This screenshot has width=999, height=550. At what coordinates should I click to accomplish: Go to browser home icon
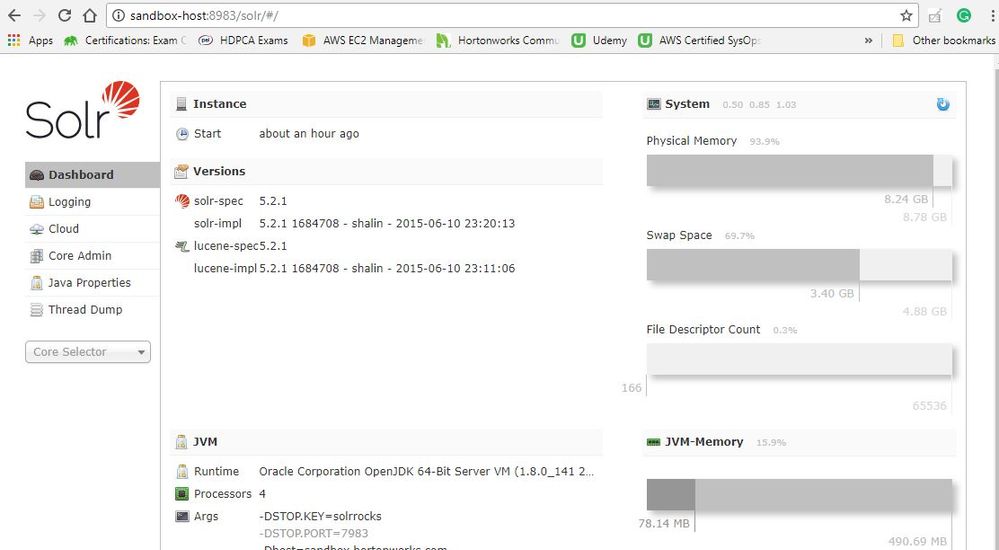[x=90, y=15]
